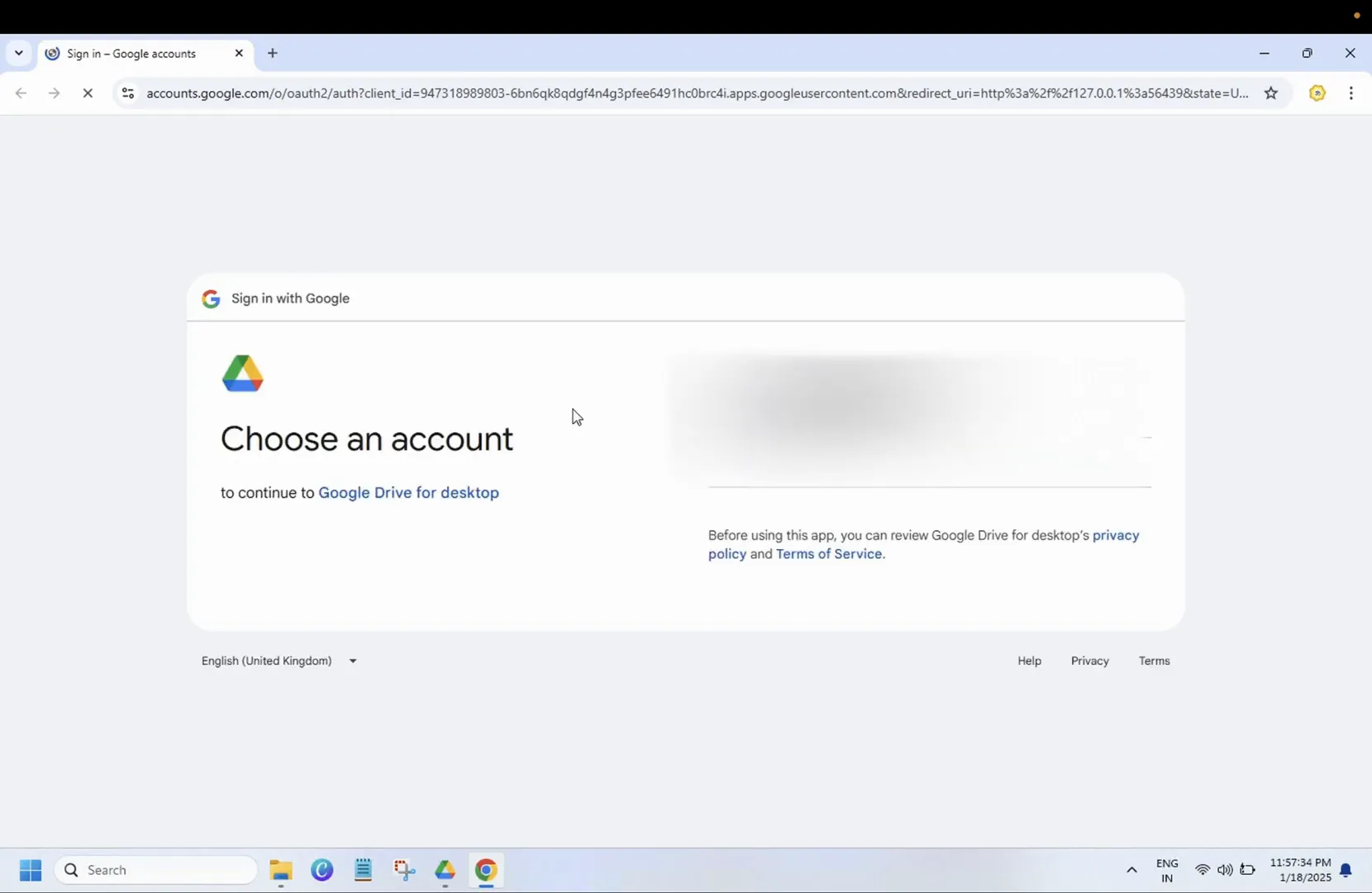Open the clock and date display

(1300, 870)
